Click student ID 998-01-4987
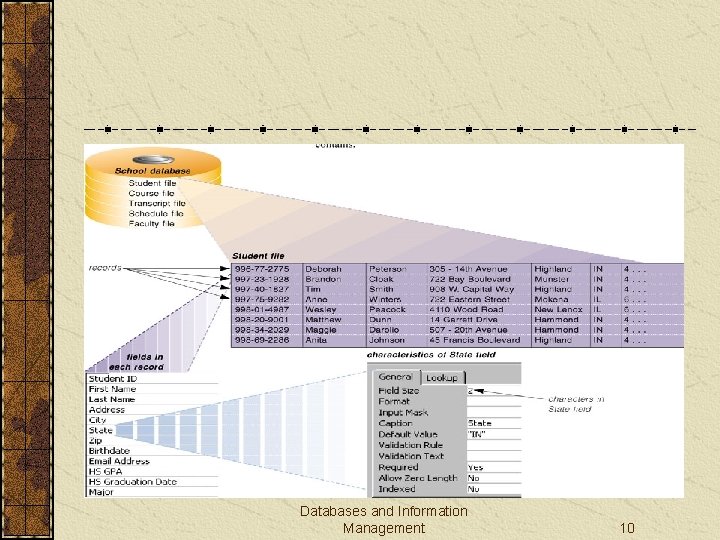The image size is (720, 540). point(262,309)
